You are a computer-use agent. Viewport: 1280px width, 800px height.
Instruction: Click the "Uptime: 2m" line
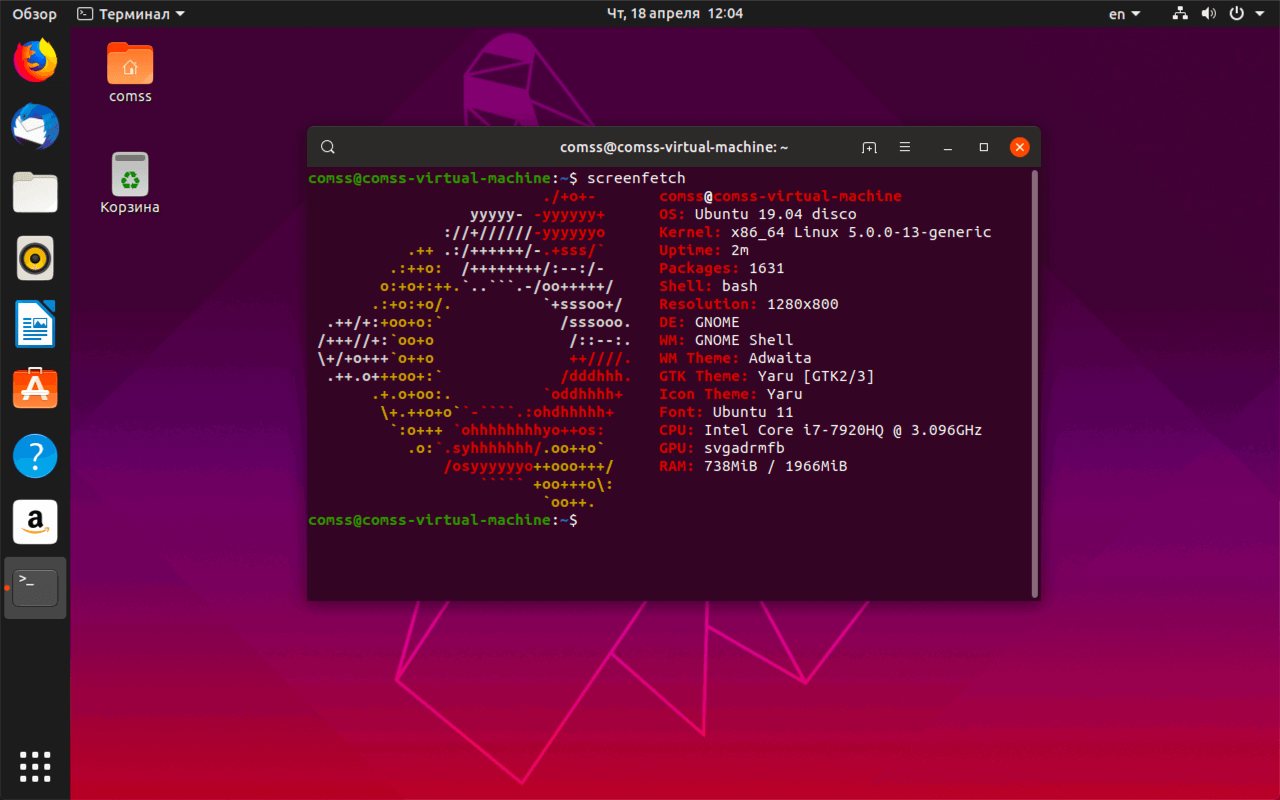coord(704,250)
